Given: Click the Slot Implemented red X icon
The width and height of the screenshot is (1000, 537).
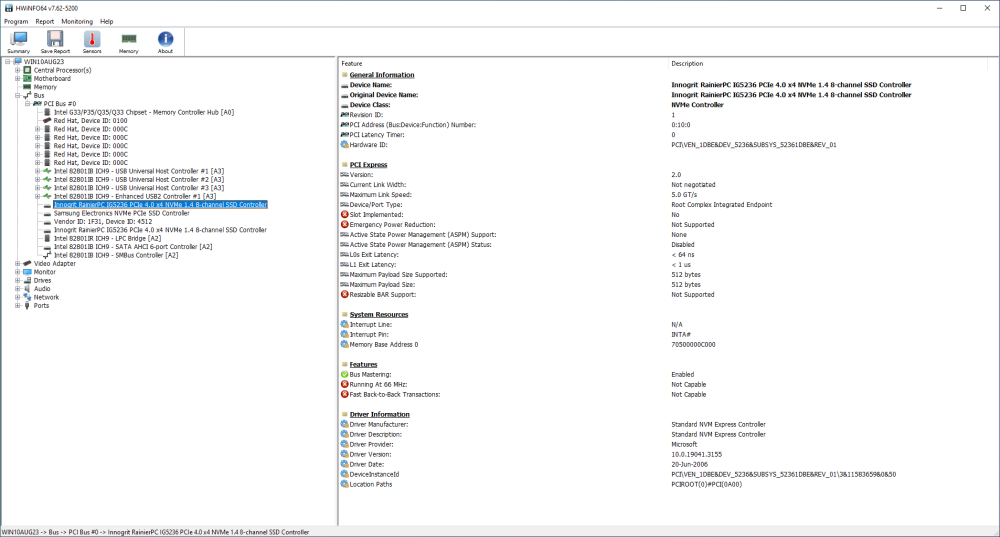Looking at the screenshot, I should (x=344, y=215).
